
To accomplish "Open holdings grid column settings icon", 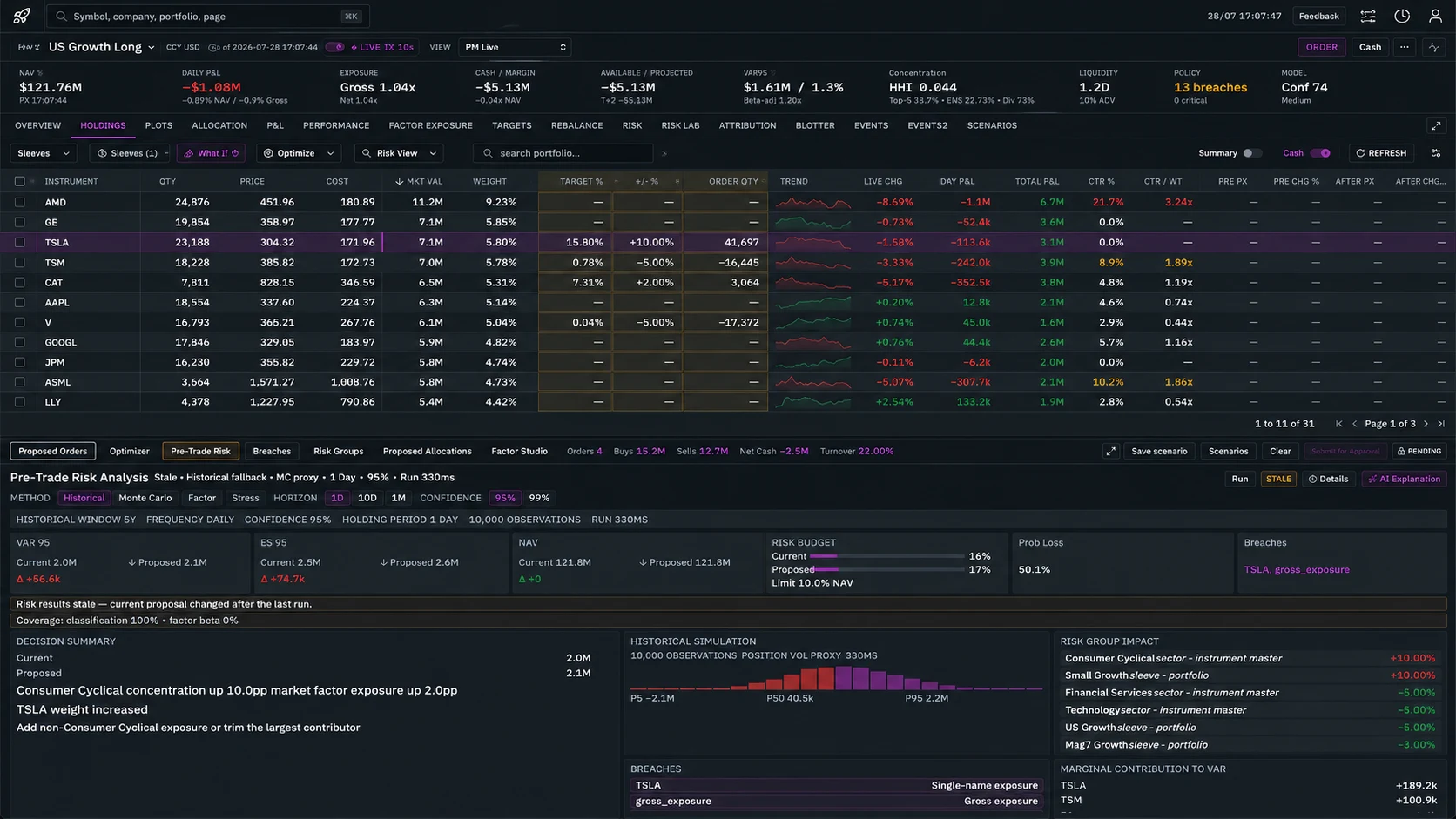I will coord(1436,153).
